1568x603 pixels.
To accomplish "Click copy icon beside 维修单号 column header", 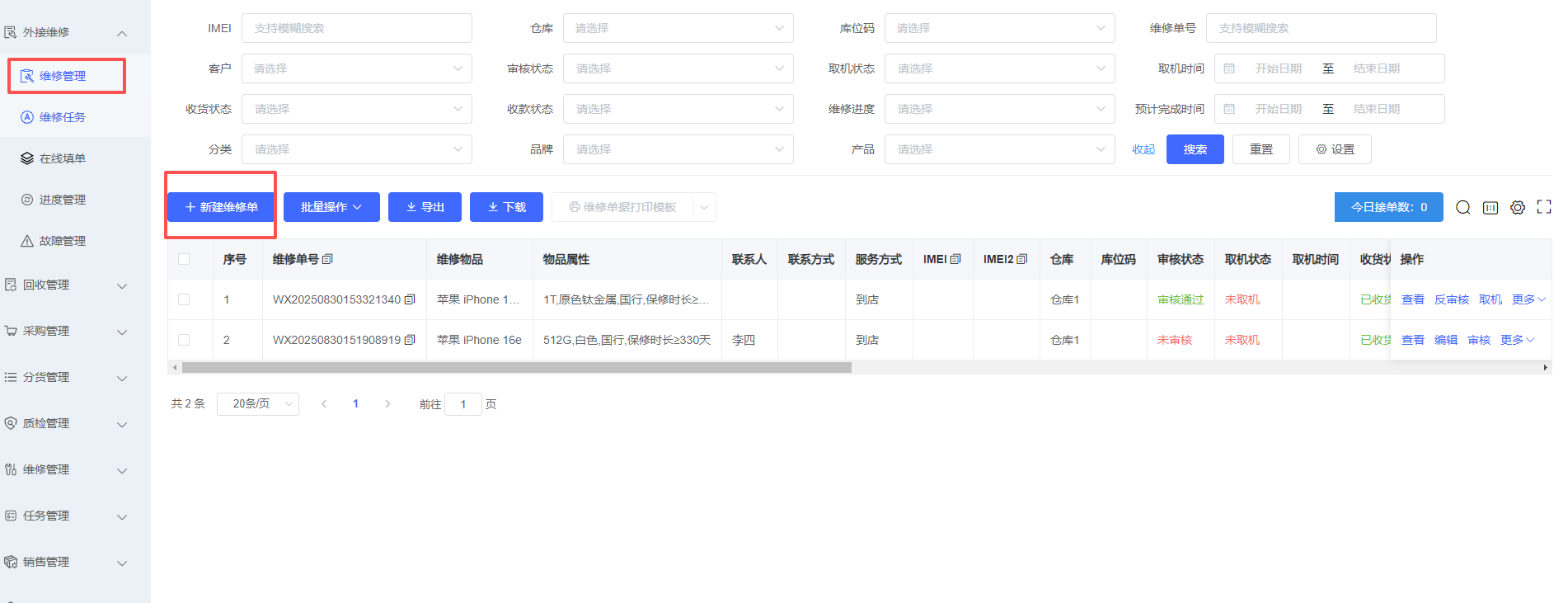I will coord(327,259).
